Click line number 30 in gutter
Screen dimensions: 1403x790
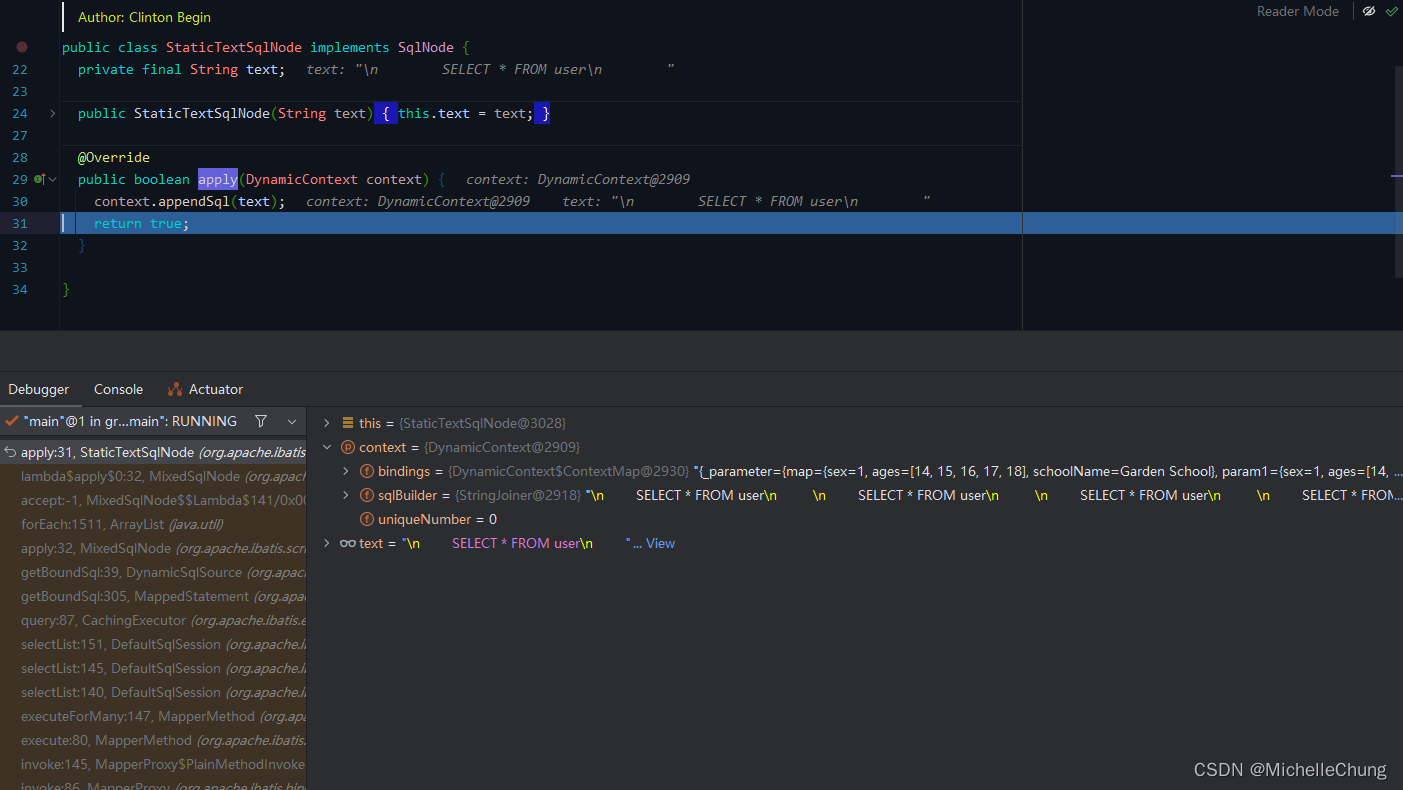point(20,201)
